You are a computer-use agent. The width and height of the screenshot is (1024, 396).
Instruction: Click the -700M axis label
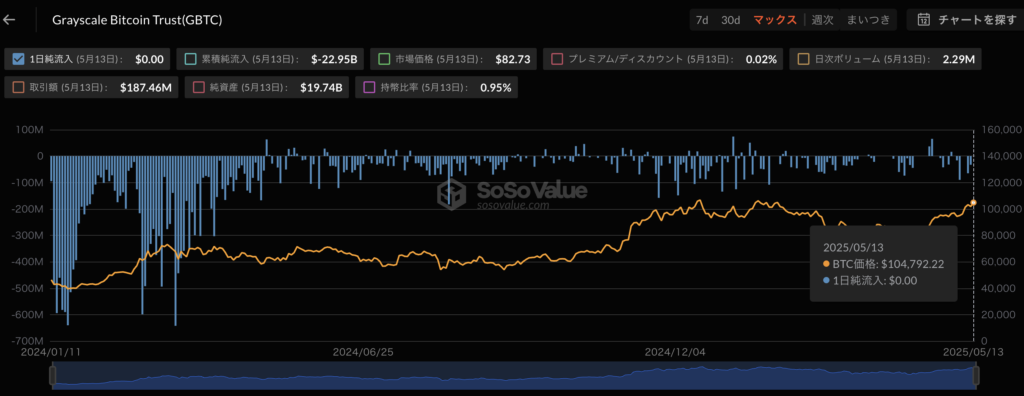point(27,341)
